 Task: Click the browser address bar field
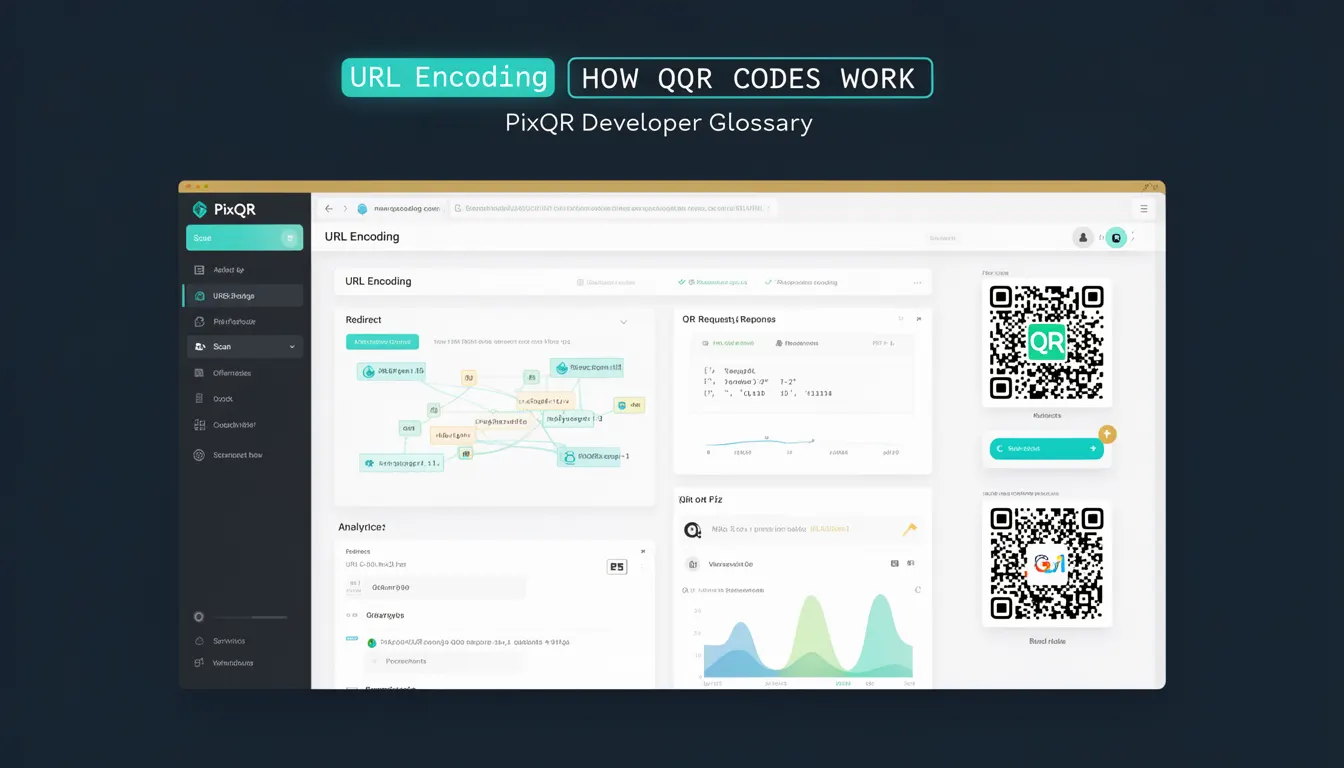(611, 208)
